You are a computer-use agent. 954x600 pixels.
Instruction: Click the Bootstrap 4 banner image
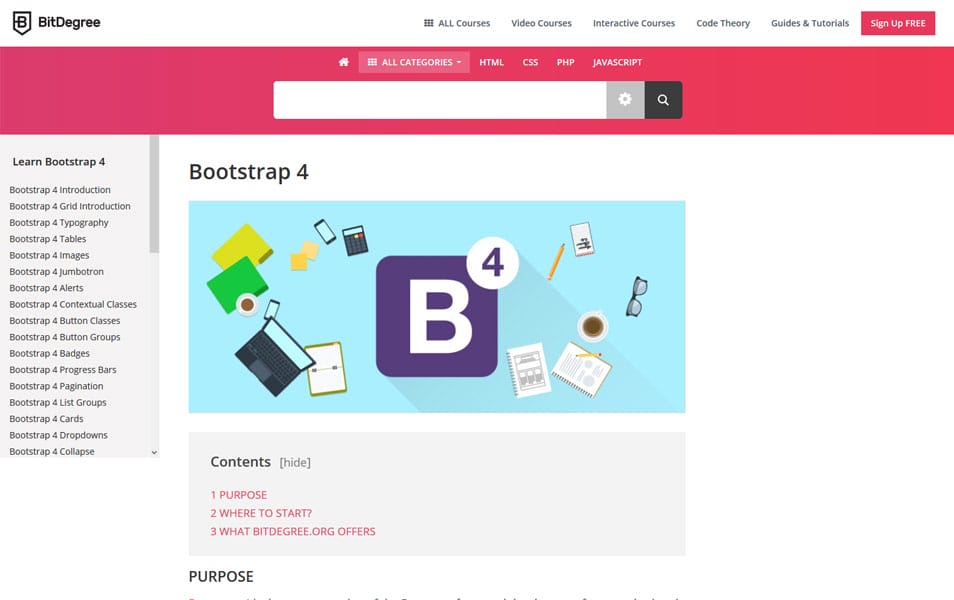[437, 307]
